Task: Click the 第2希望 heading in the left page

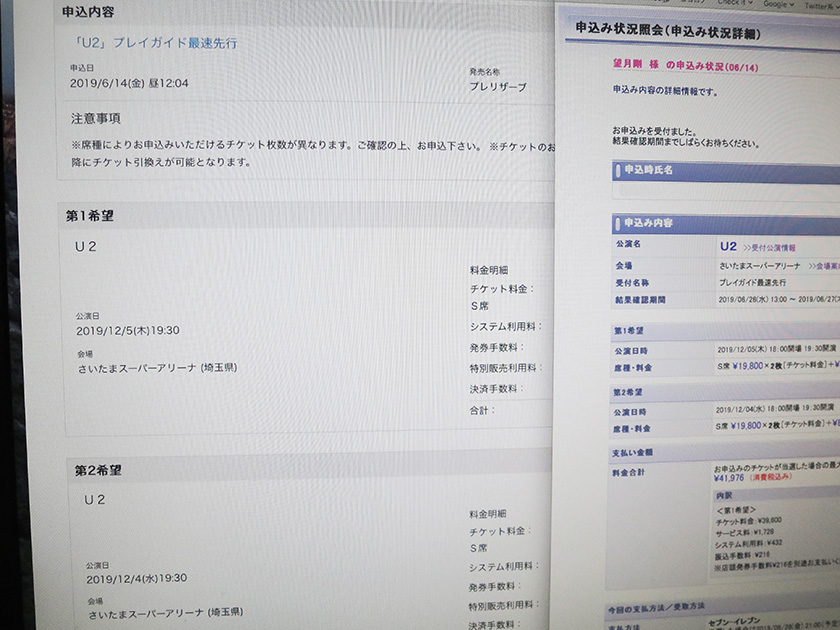Action: coord(98,470)
